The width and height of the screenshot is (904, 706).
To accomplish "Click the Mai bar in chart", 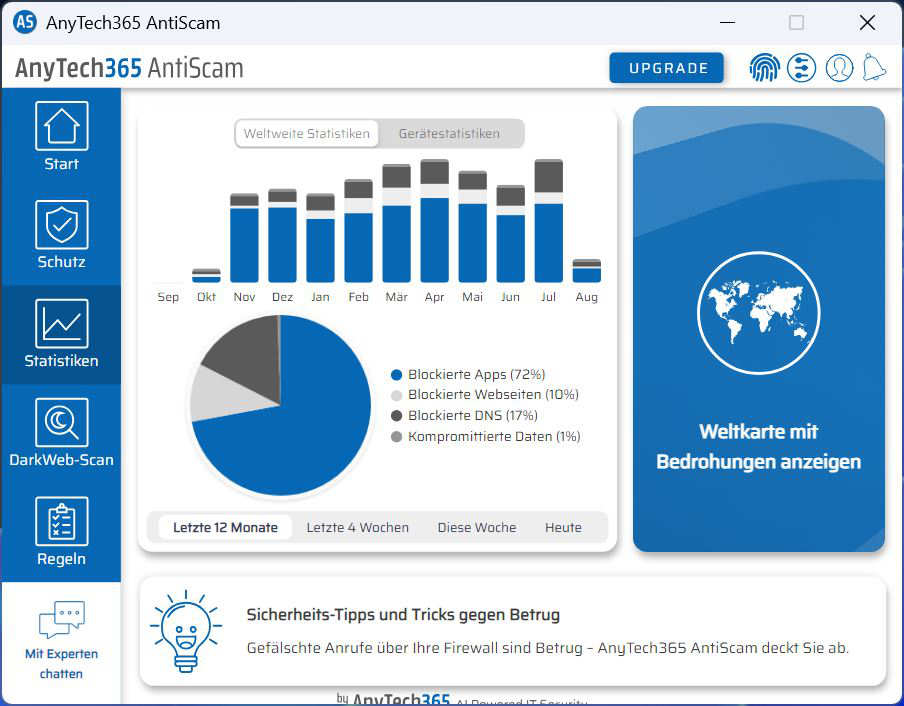I will tap(473, 227).
